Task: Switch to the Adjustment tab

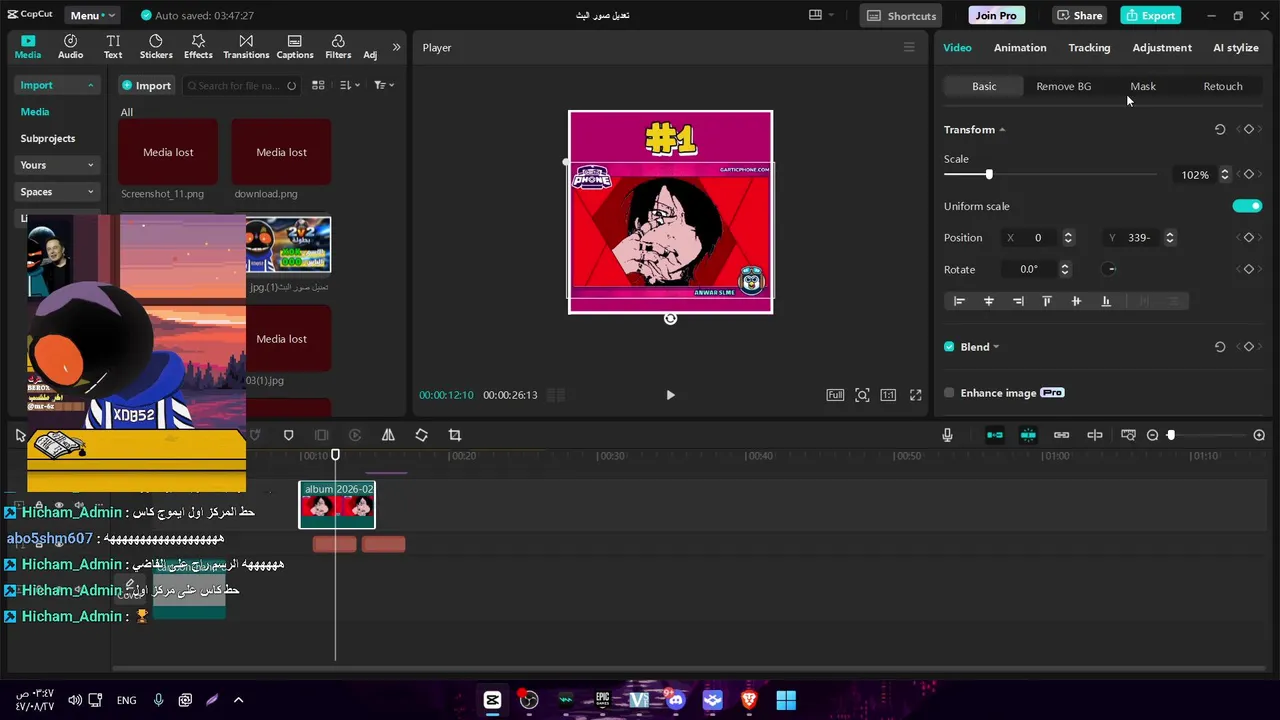Action: click(1162, 47)
